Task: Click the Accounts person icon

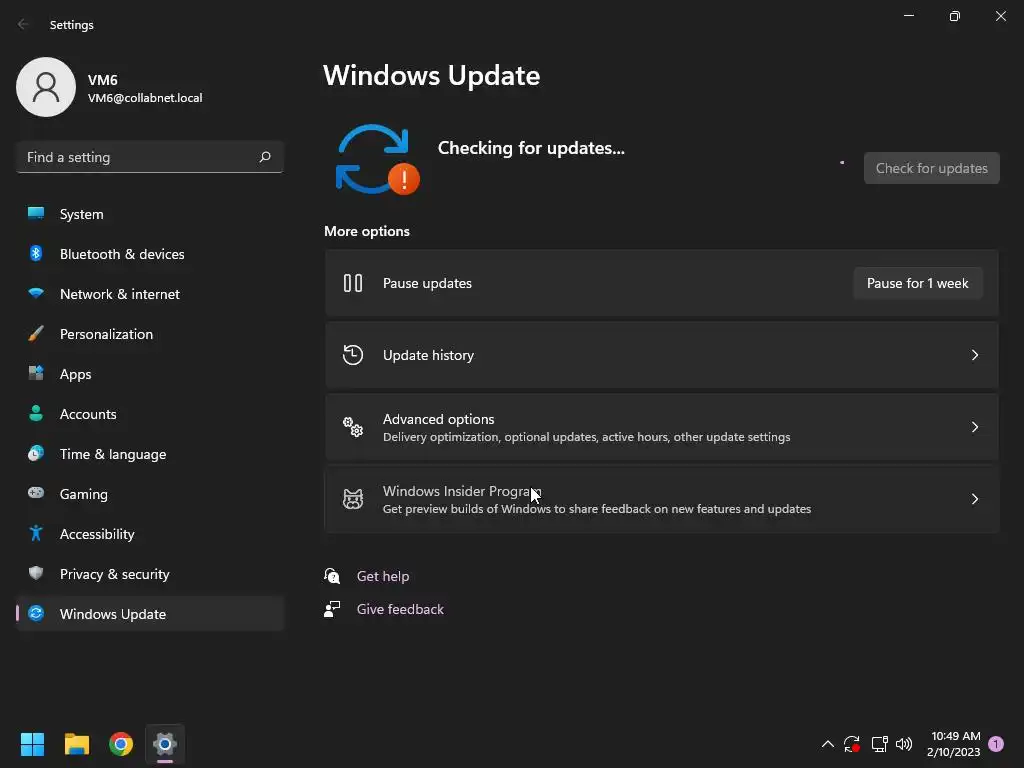Action: coord(36,413)
